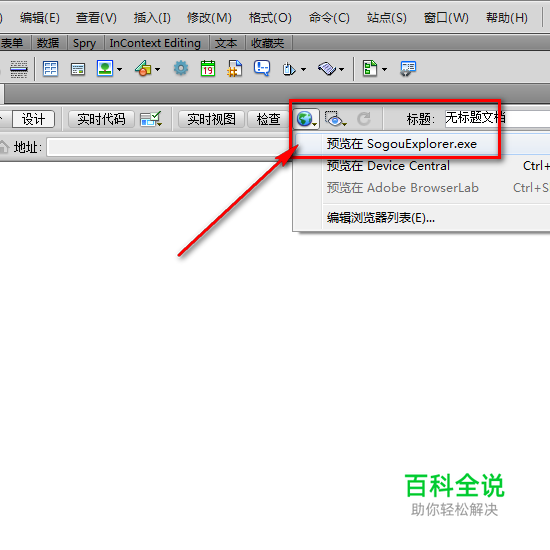The width and height of the screenshot is (550, 550).
Task: Click the insert table icon
Action: click(x=50, y=69)
